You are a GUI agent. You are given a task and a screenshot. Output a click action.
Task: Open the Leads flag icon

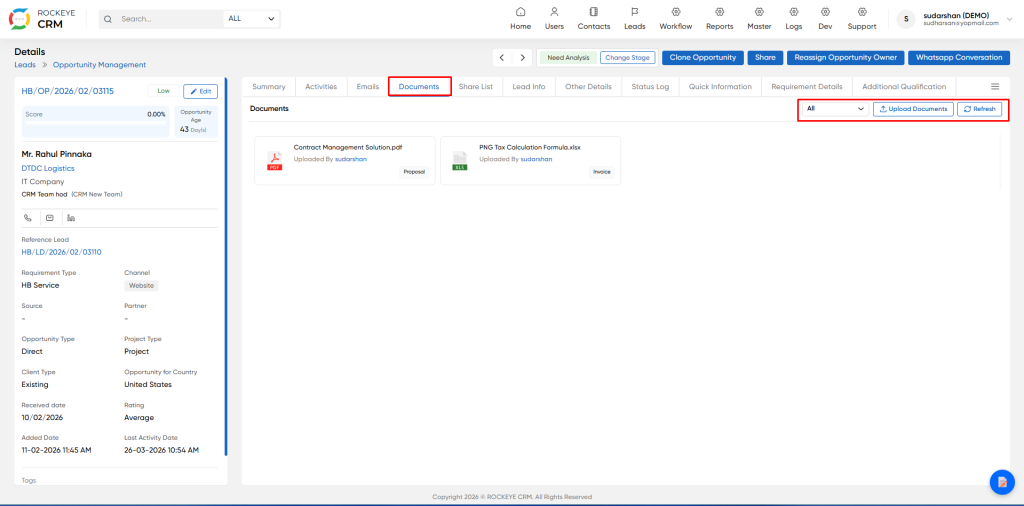[634, 12]
